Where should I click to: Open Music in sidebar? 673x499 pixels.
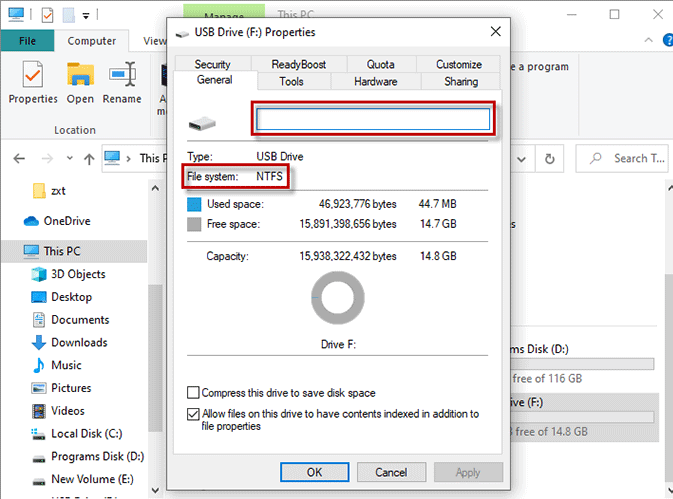(x=56, y=365)
